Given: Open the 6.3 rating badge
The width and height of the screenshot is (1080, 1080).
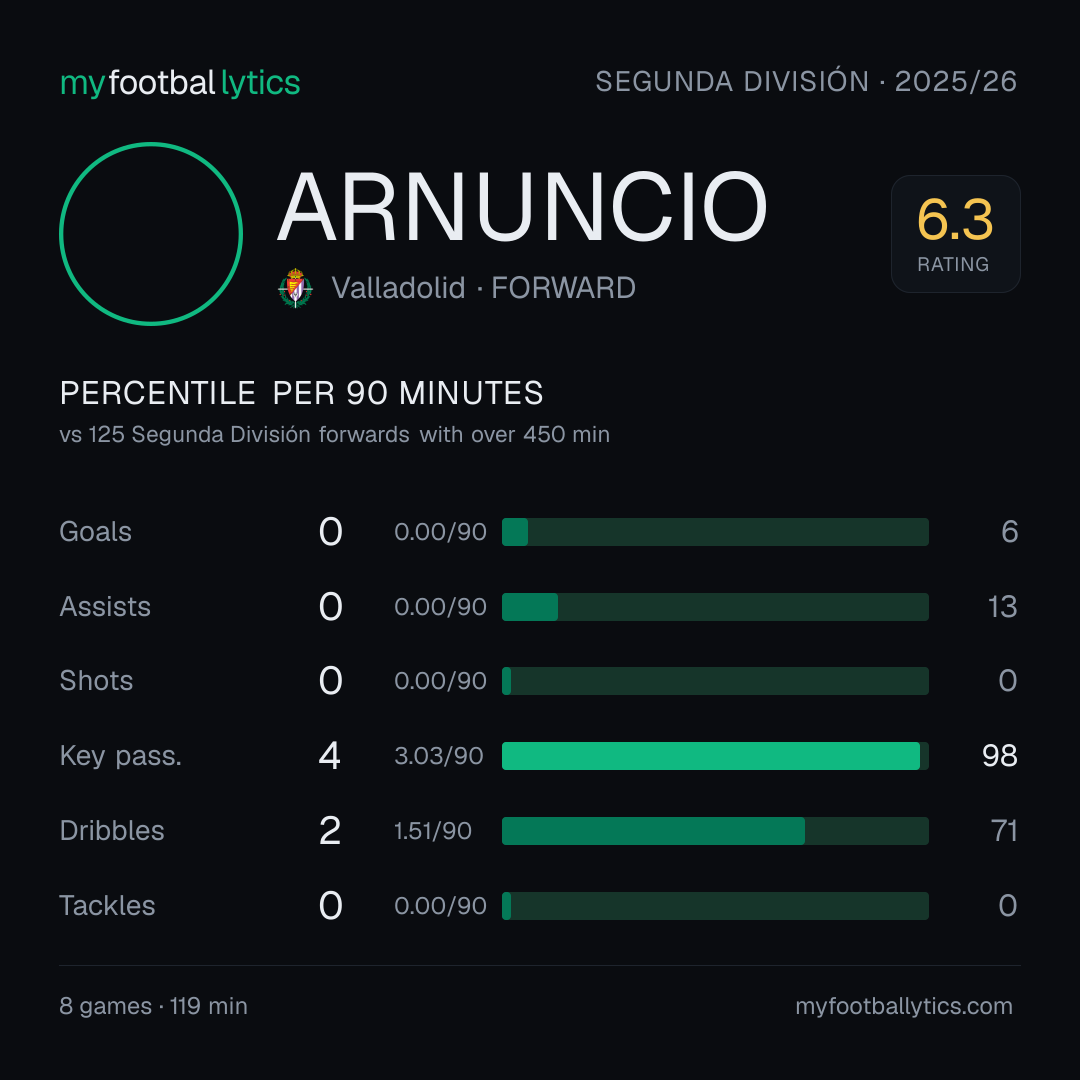Looking at the screenshot, I should 955,233.
